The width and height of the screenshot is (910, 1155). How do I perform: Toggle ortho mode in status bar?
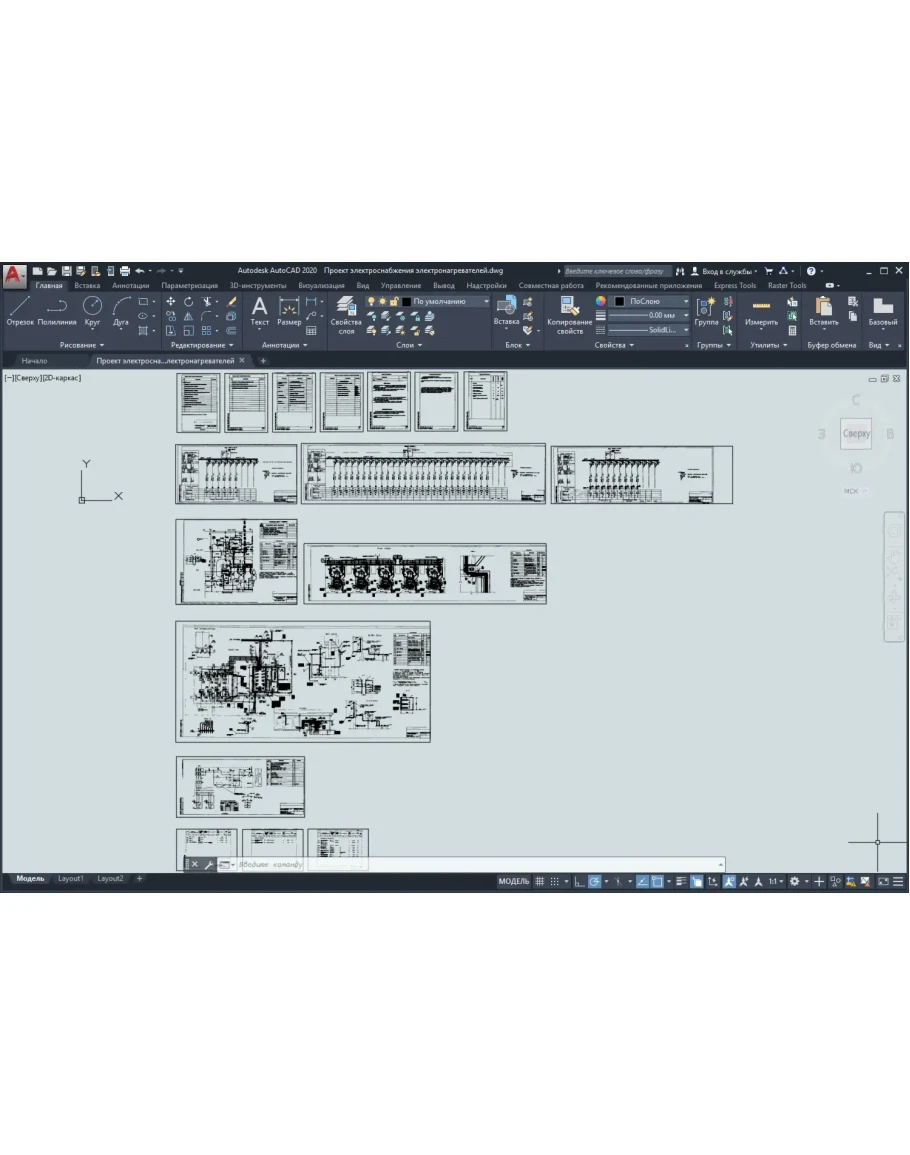click(579, 881)
